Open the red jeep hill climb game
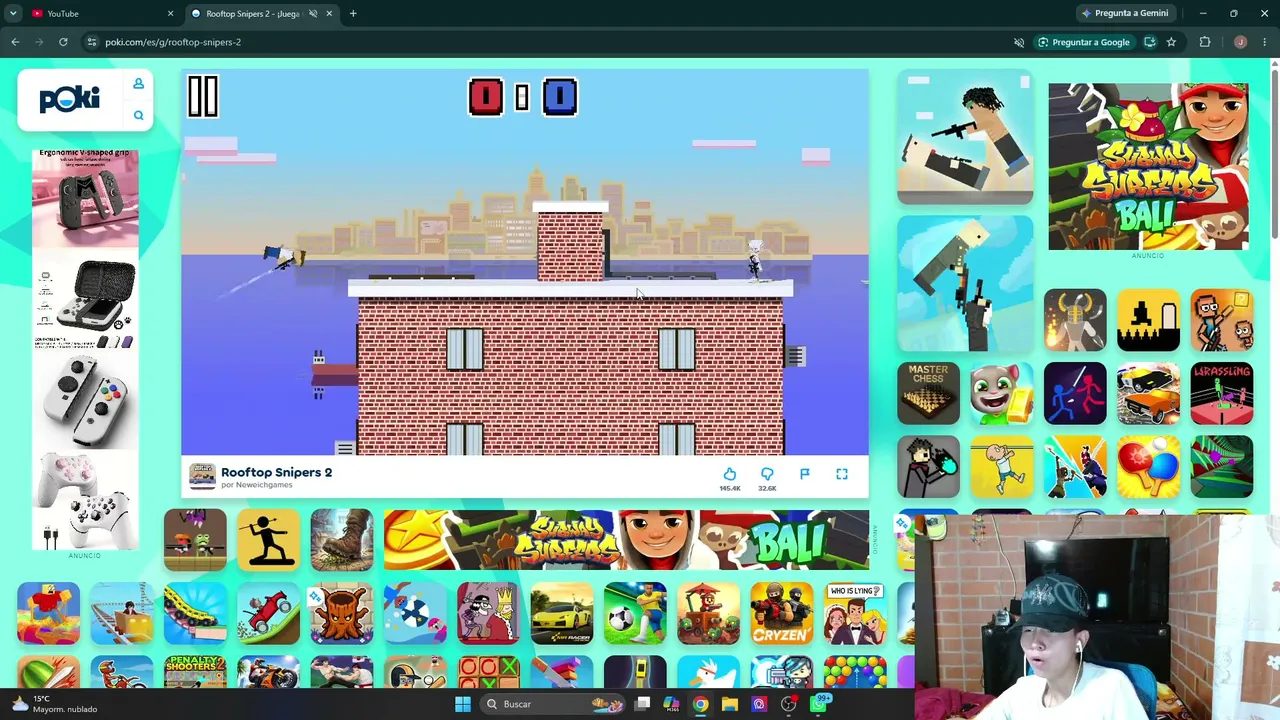Viewport: 1280px width, 720px height. point(268,613)
